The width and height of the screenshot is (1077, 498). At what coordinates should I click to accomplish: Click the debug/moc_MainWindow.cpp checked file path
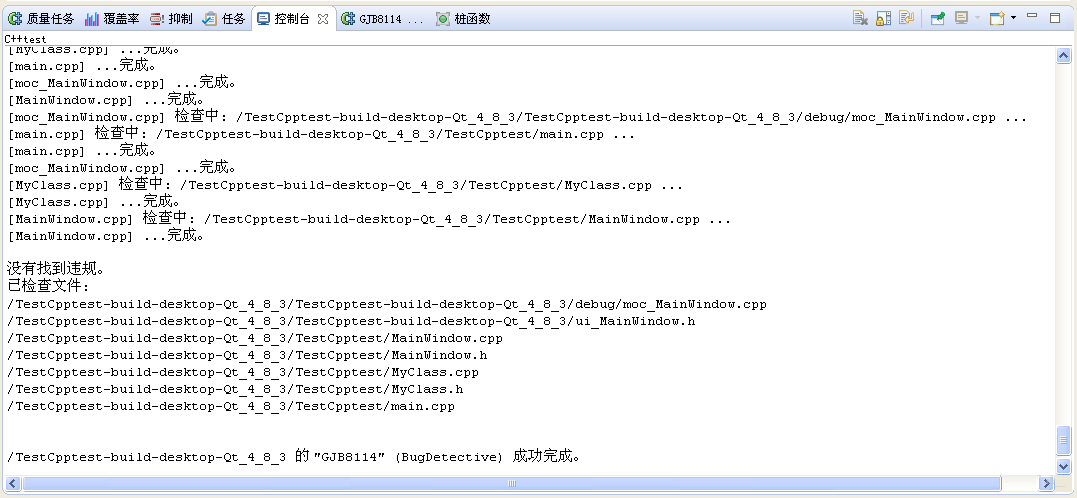(387, 304)
